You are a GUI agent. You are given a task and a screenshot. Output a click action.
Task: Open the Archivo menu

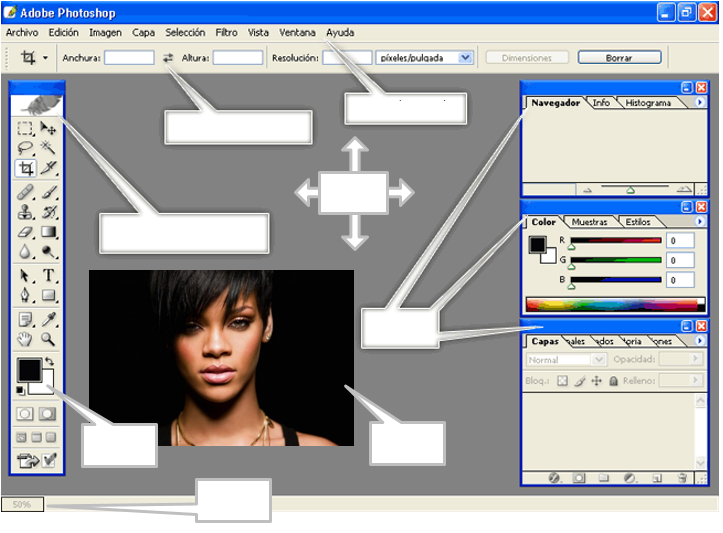(22, 33)
